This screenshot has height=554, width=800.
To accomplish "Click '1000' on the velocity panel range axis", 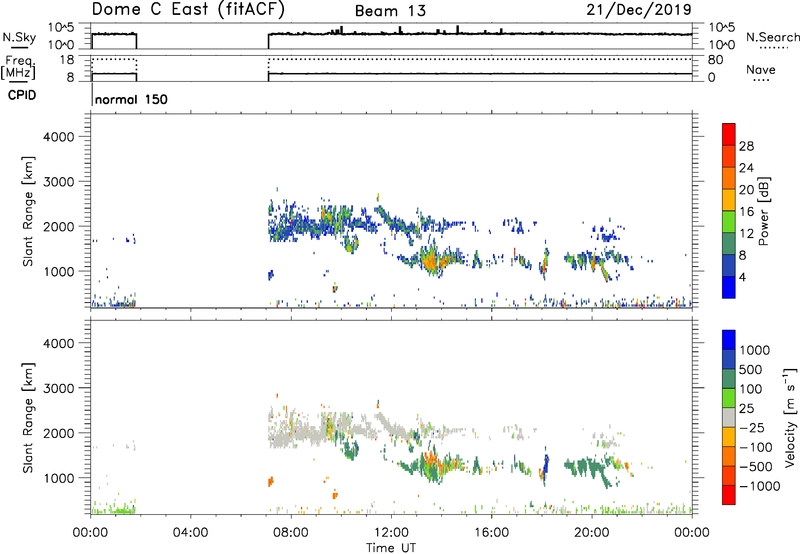I will pos(59,478).
